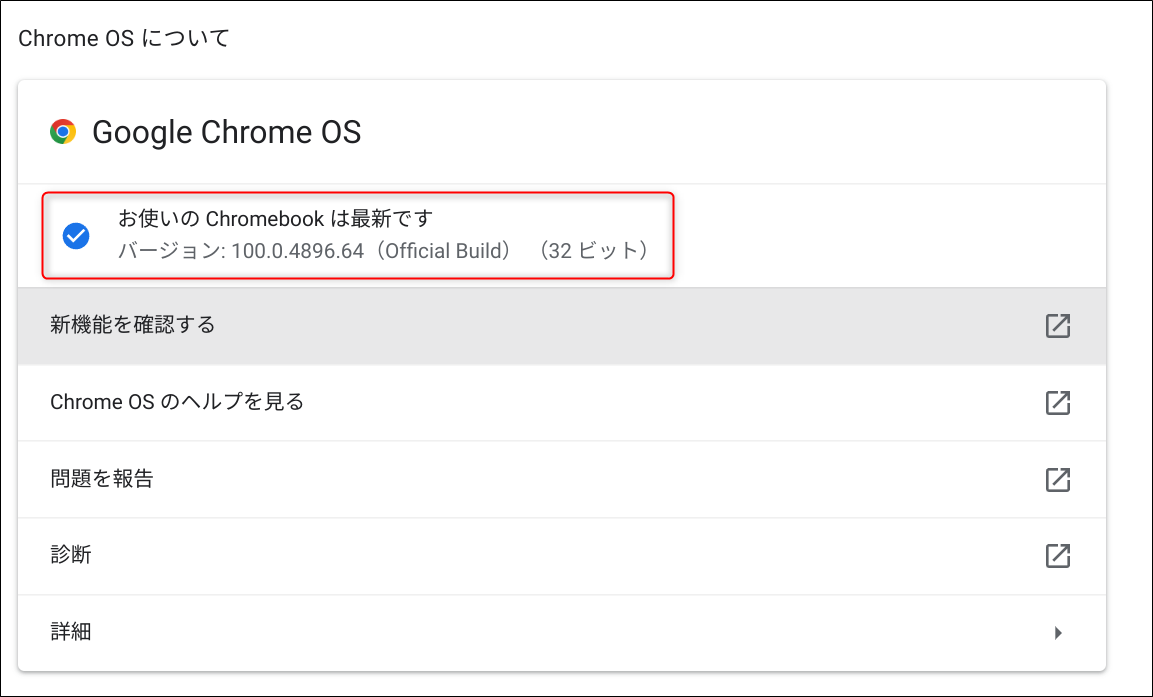
Task: Click the Google Chrome OS heading
Action: 226,132
